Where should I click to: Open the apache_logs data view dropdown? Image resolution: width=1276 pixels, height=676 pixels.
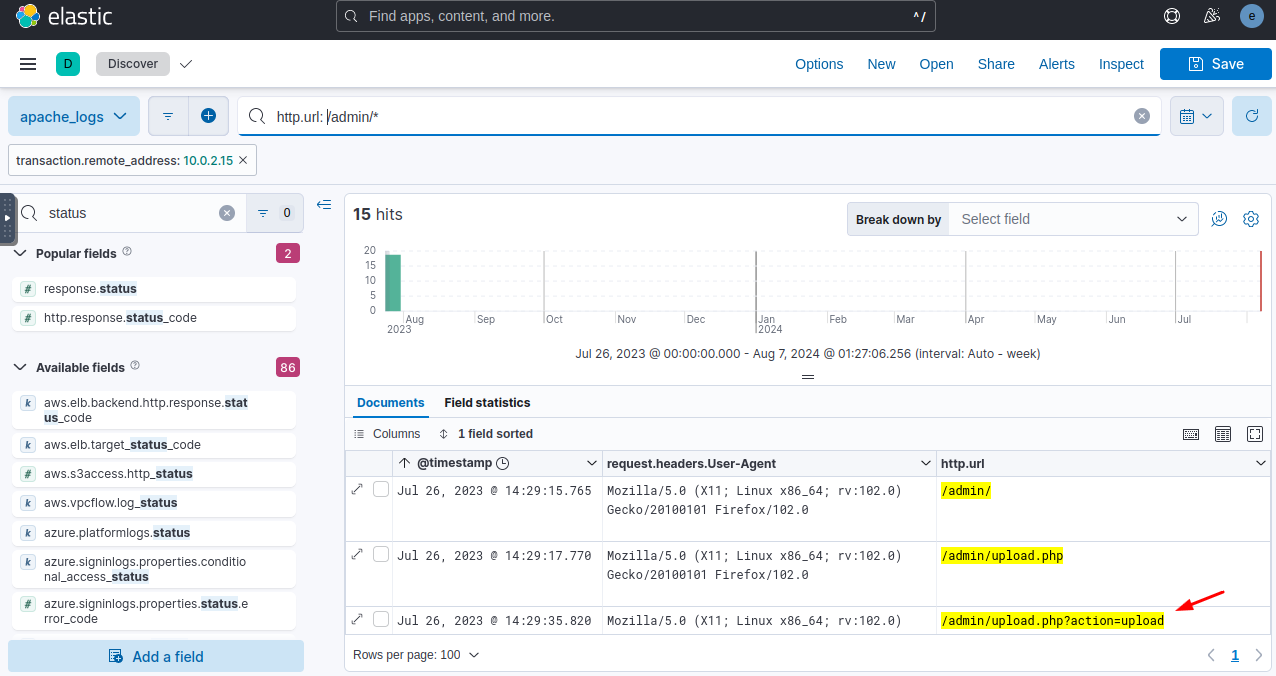click(x=74, y=116)
